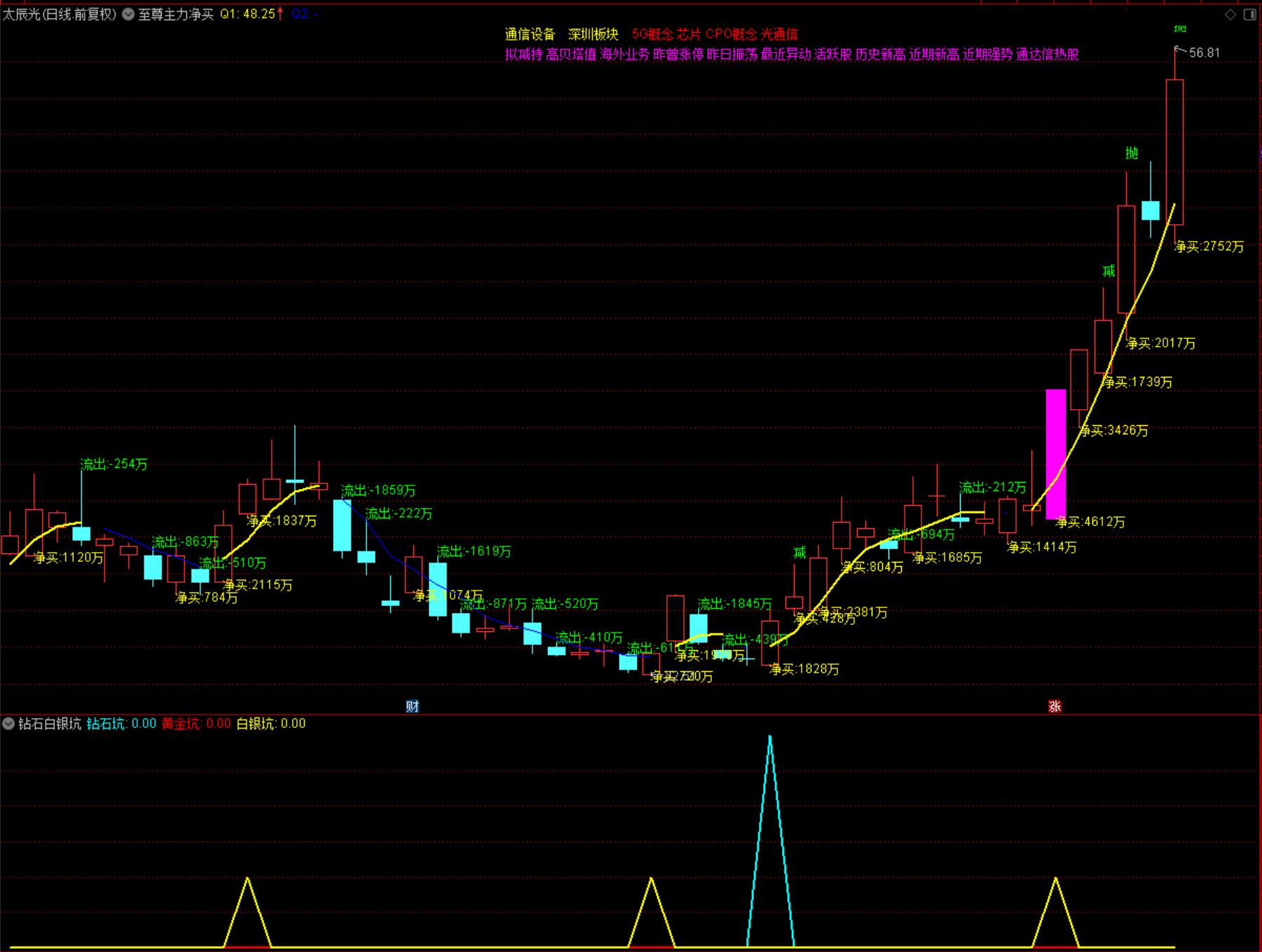
Task: Click the 流出:-254万 label
Action: (114, 464)
